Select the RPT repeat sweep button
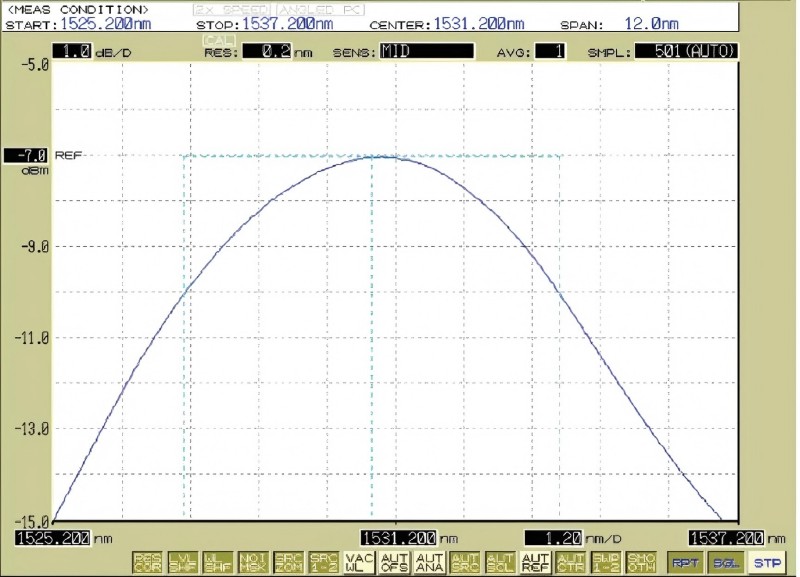This screenshot has width=800, height=577. click(x=685, y=563)
